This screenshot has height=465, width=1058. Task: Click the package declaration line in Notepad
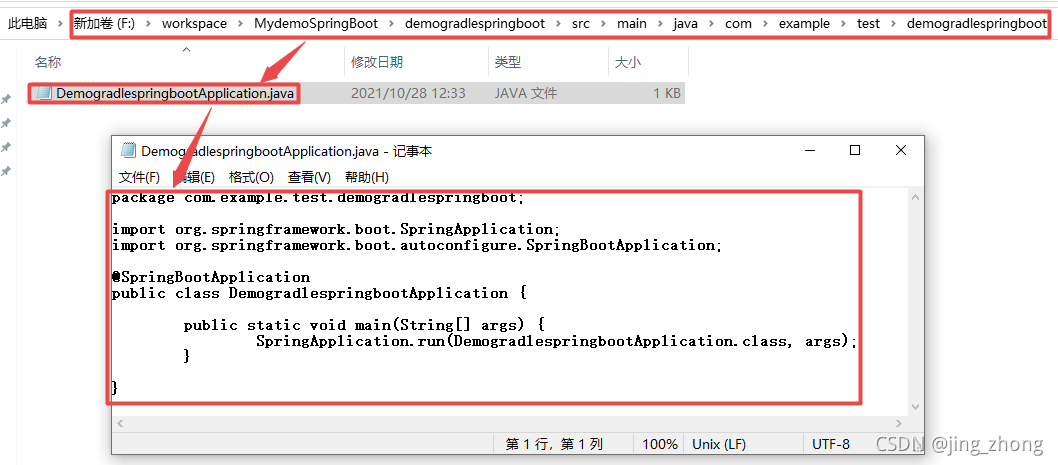coord(317,198)
